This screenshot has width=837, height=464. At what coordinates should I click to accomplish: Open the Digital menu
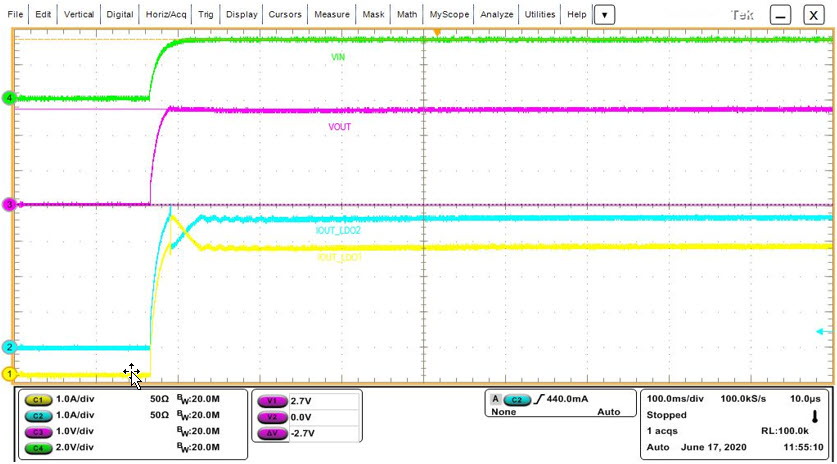coord(120,14)
